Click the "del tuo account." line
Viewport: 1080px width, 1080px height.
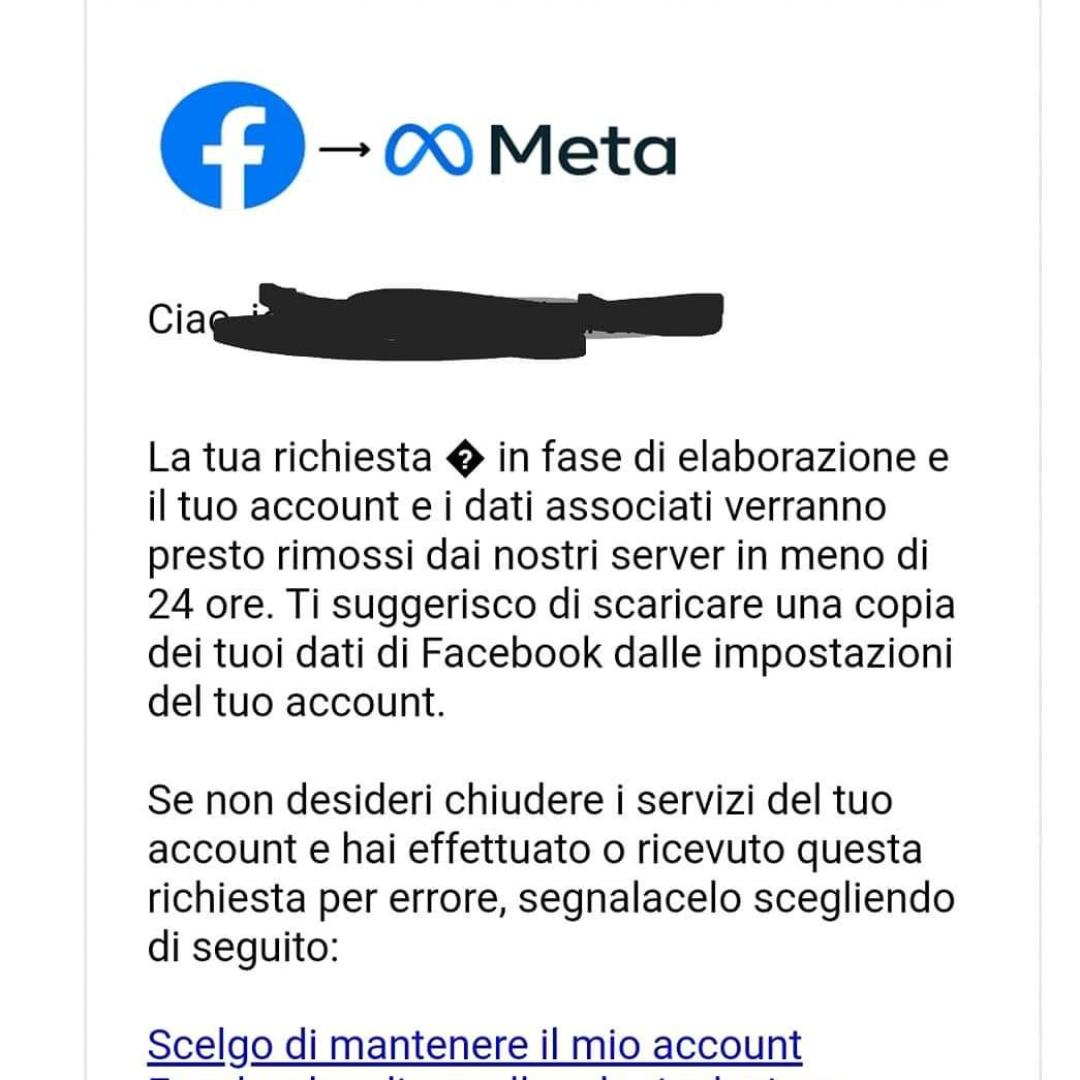tap(295, 703)
